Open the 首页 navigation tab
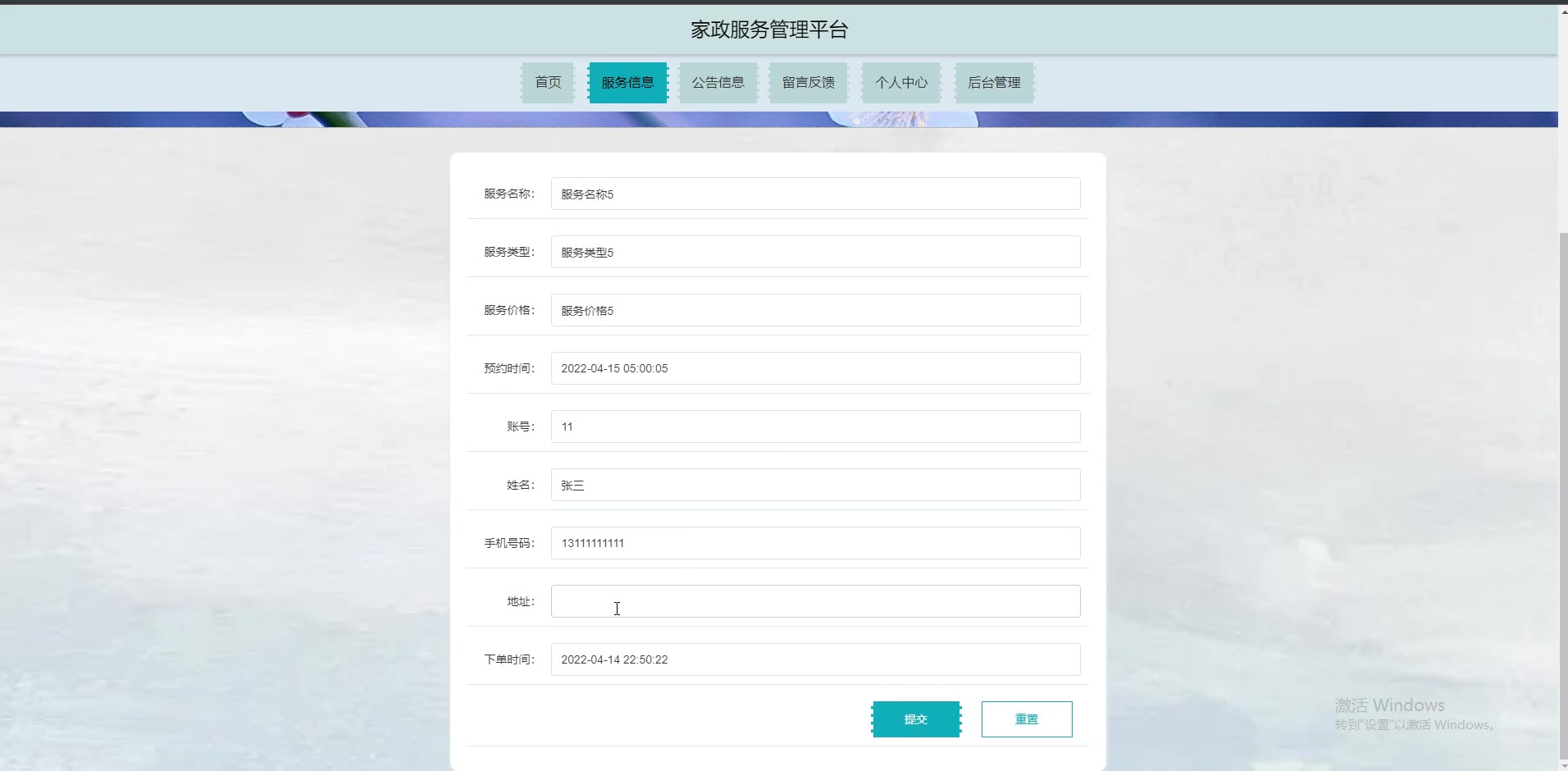Screen dimensions: 1568x771 tap(548, 83)
